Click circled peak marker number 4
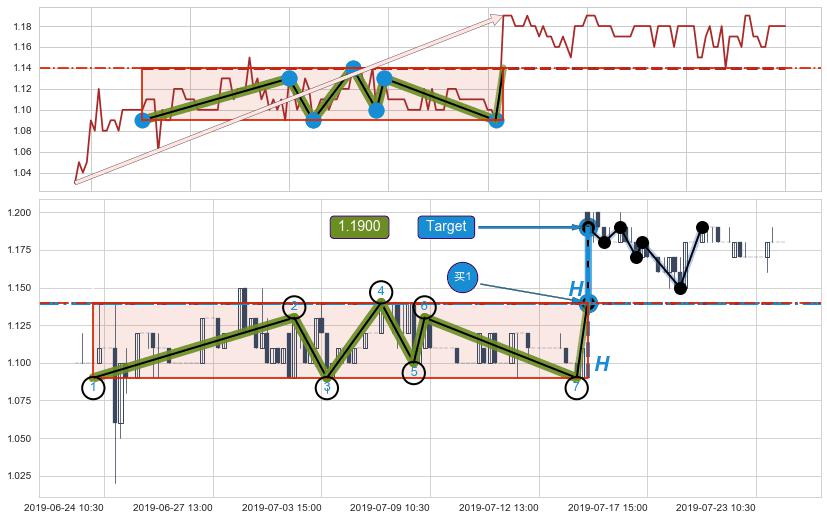 pyautogui.click(x=381, y=292)
